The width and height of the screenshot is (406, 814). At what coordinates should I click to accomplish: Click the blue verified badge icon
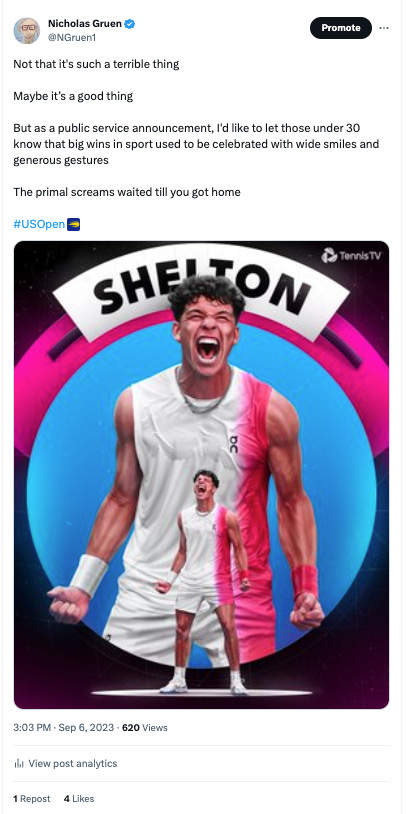130,23
